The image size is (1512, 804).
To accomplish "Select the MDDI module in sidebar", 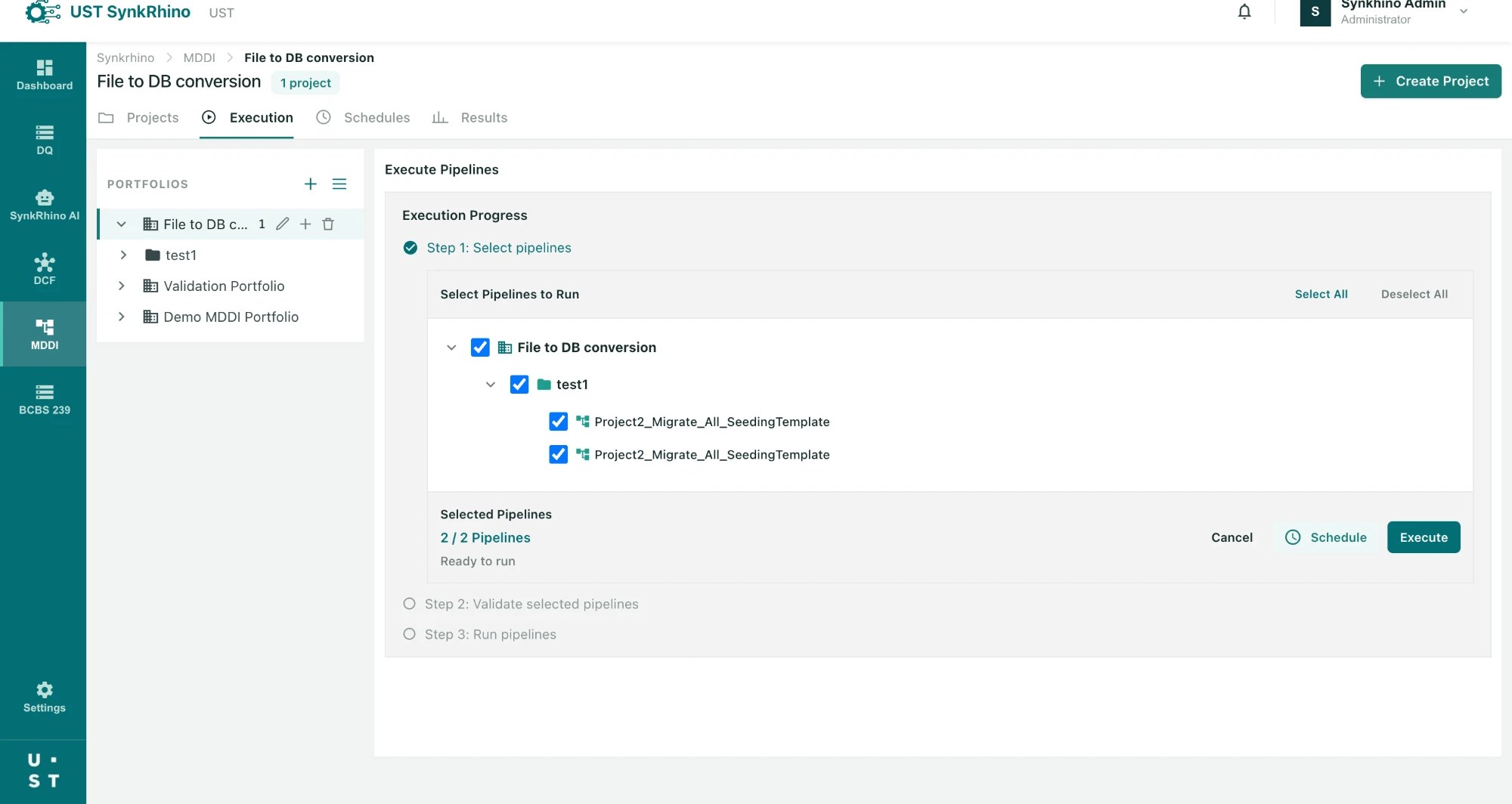I will click(x=44, y=334).
